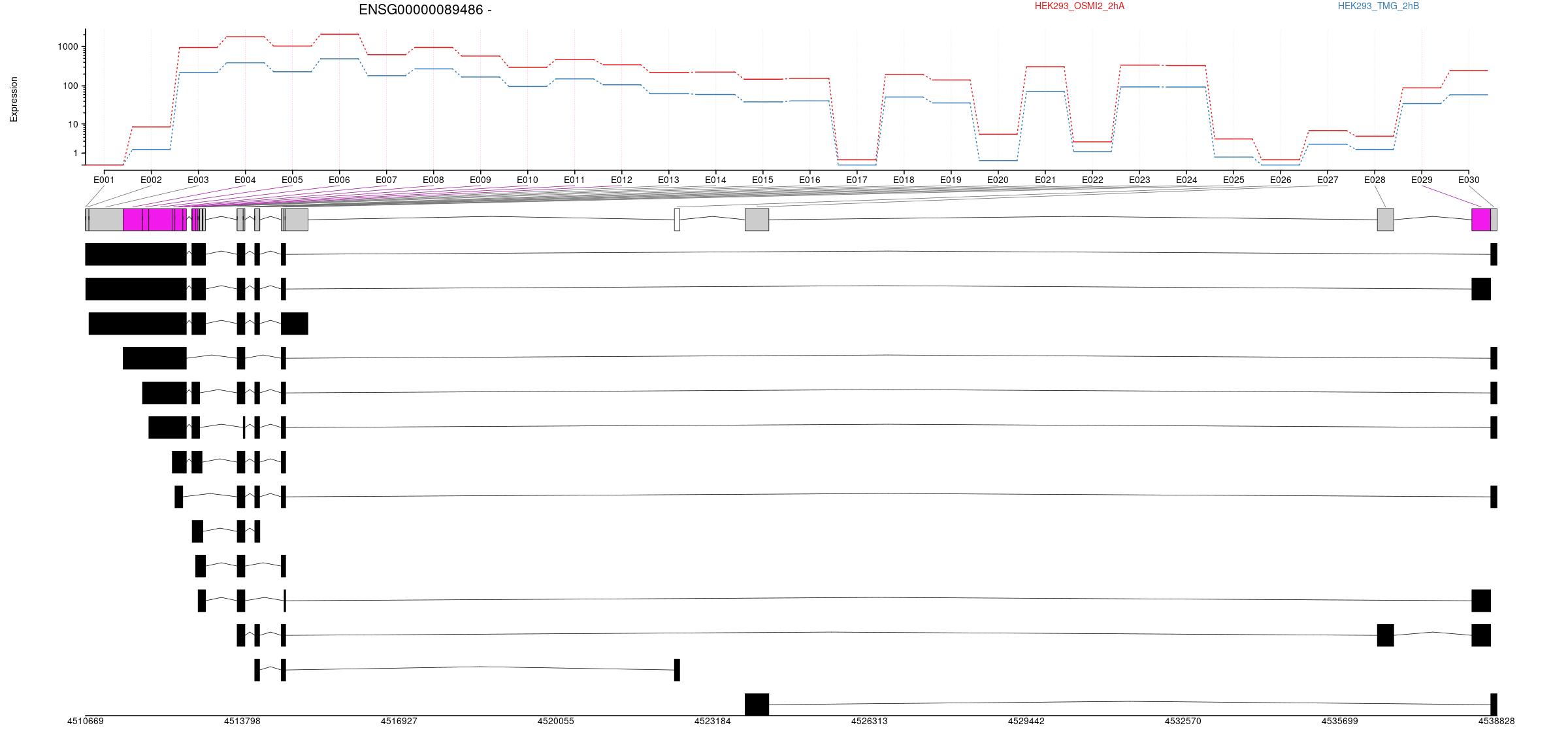Click exon bin label E016
This screenshot has width=1568, height=732.
tap(809, 180)
